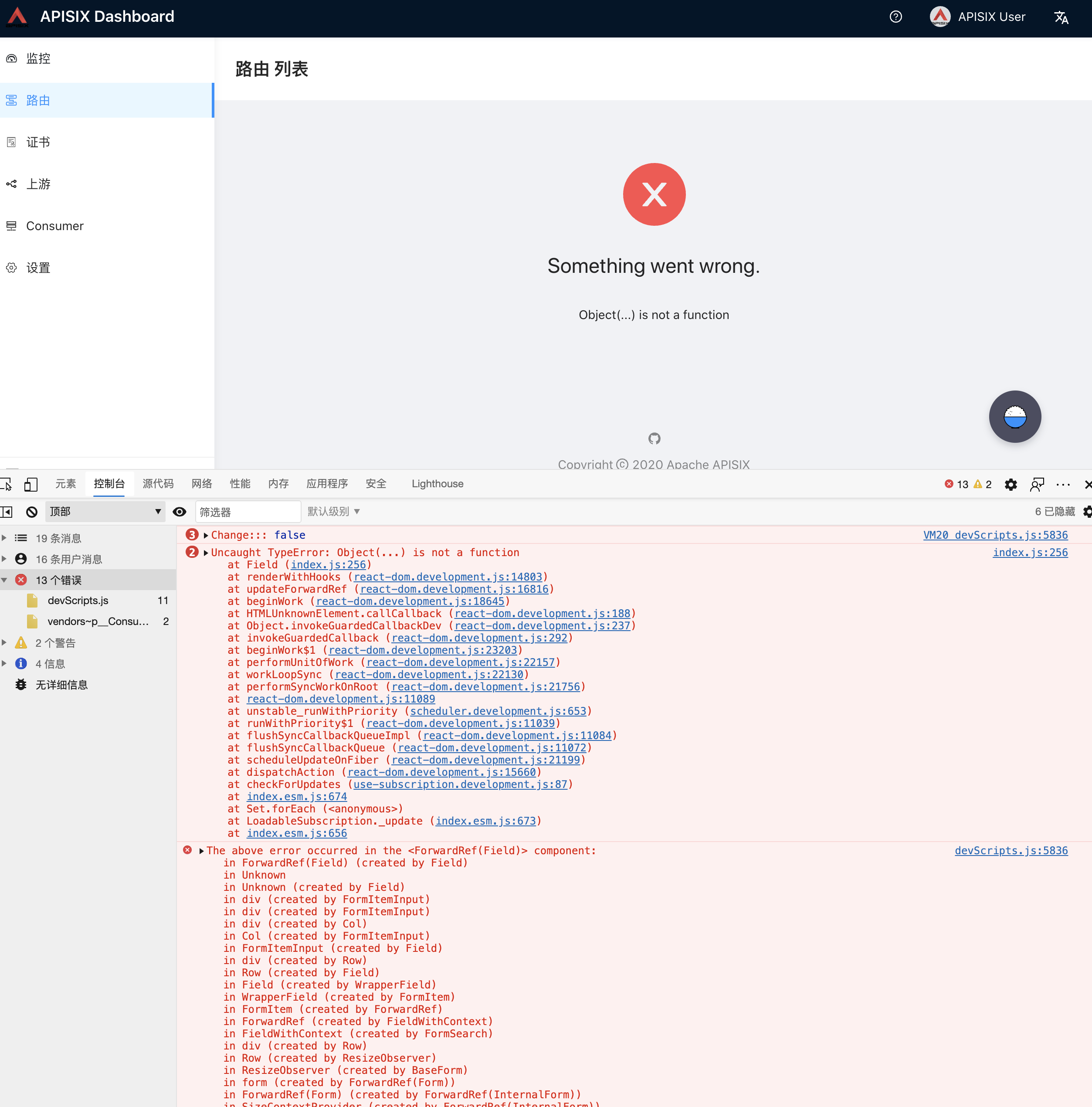Toggle the inspect element picker
This screenshot has width=1092, height=1107.
6,484
